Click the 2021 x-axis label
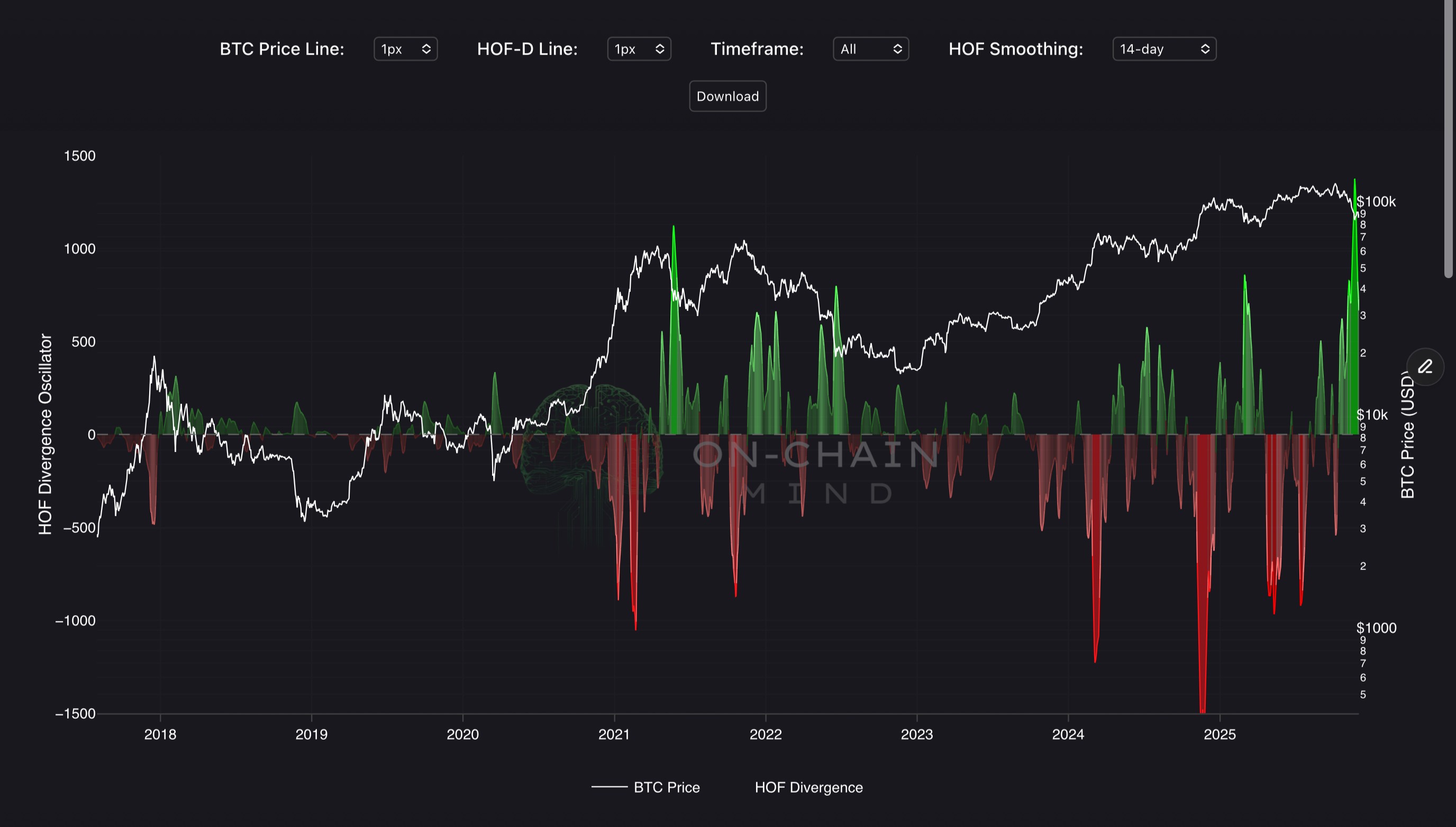Viewport: 1456px width, 827px height. tap(614, 734)
